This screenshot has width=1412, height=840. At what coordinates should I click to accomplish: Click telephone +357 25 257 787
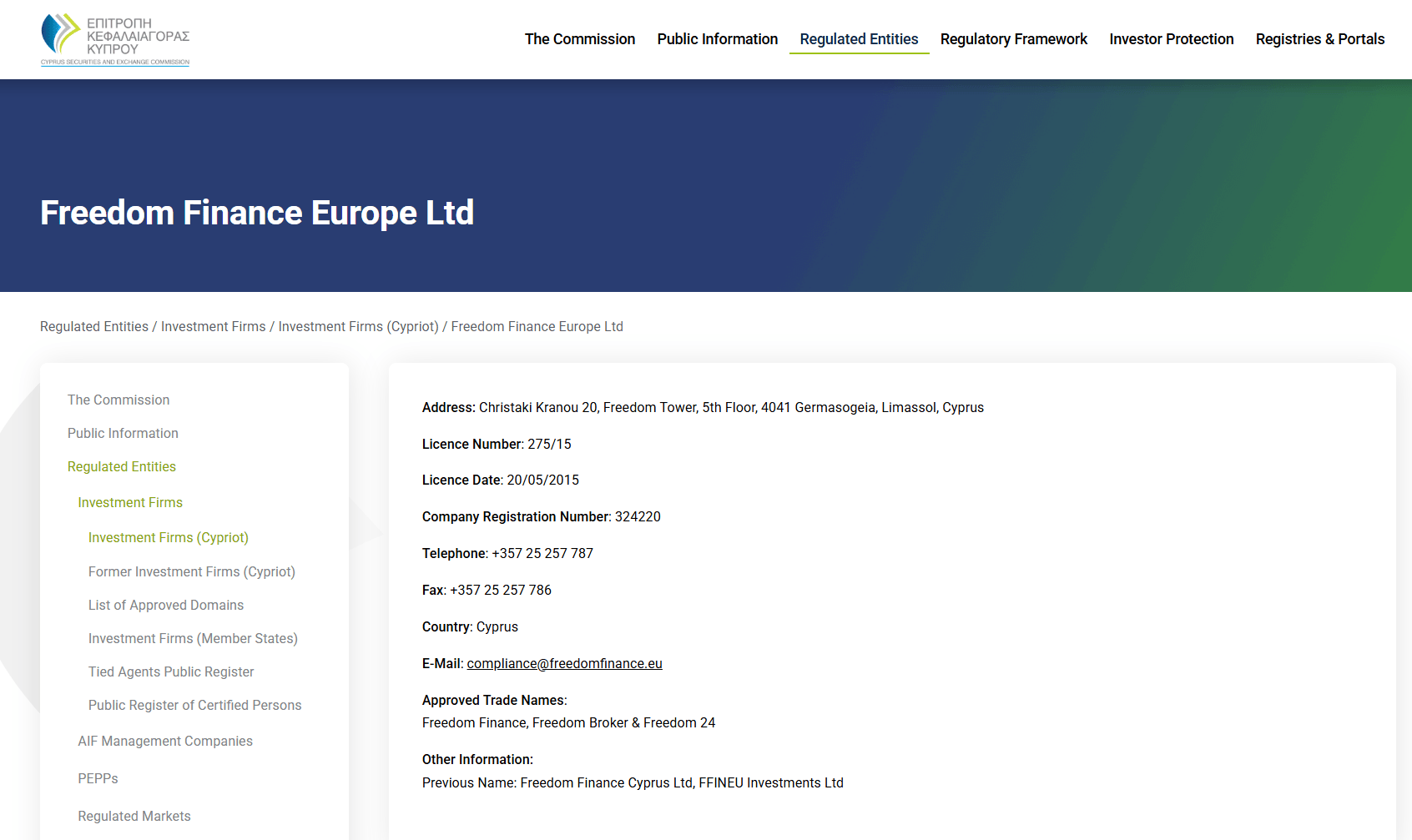pos(542,554)
